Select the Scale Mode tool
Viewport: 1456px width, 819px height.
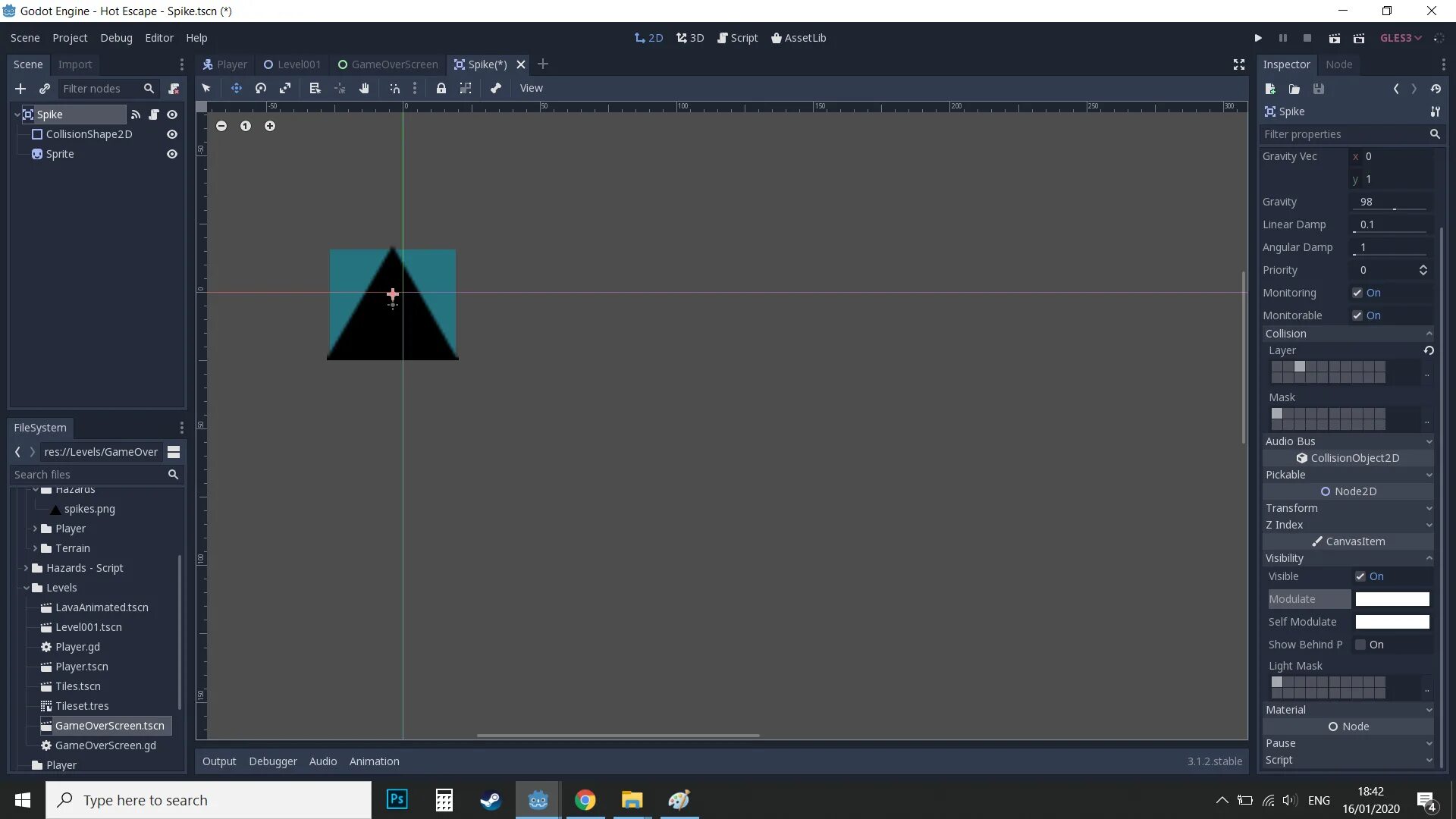click(285, 88)
